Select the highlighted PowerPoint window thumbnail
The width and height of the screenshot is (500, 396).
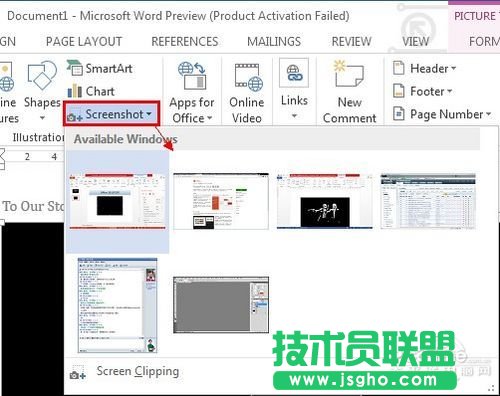click(x=118, y=201)
